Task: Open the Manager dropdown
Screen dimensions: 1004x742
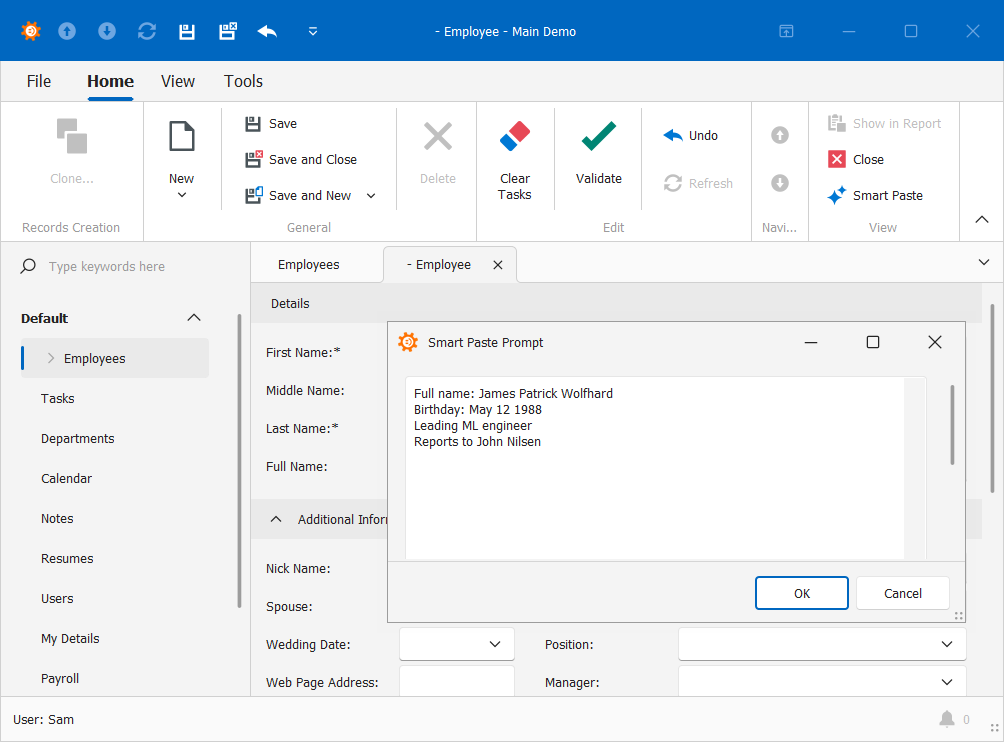Action: tap(947, 682)
